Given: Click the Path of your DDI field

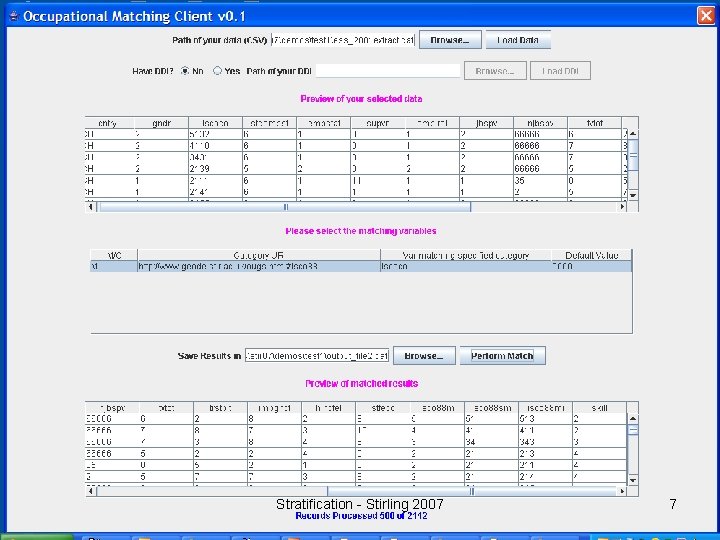Looking at the screenshot, I should [x=388, y=71].
